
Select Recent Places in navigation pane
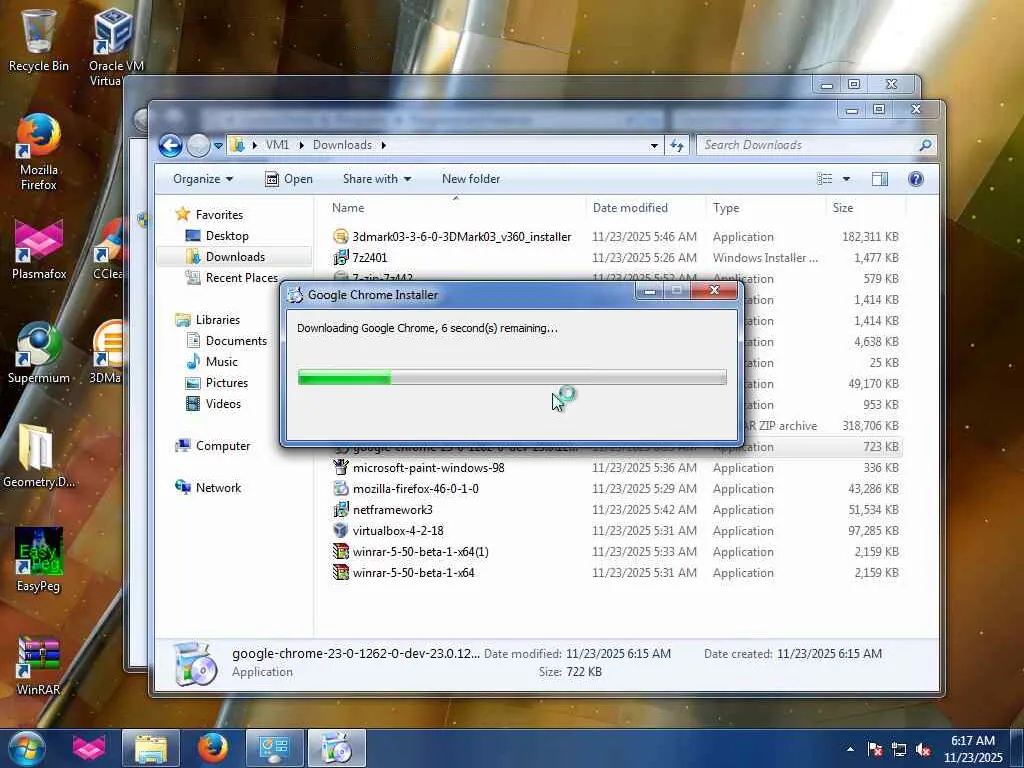(232, 278)
